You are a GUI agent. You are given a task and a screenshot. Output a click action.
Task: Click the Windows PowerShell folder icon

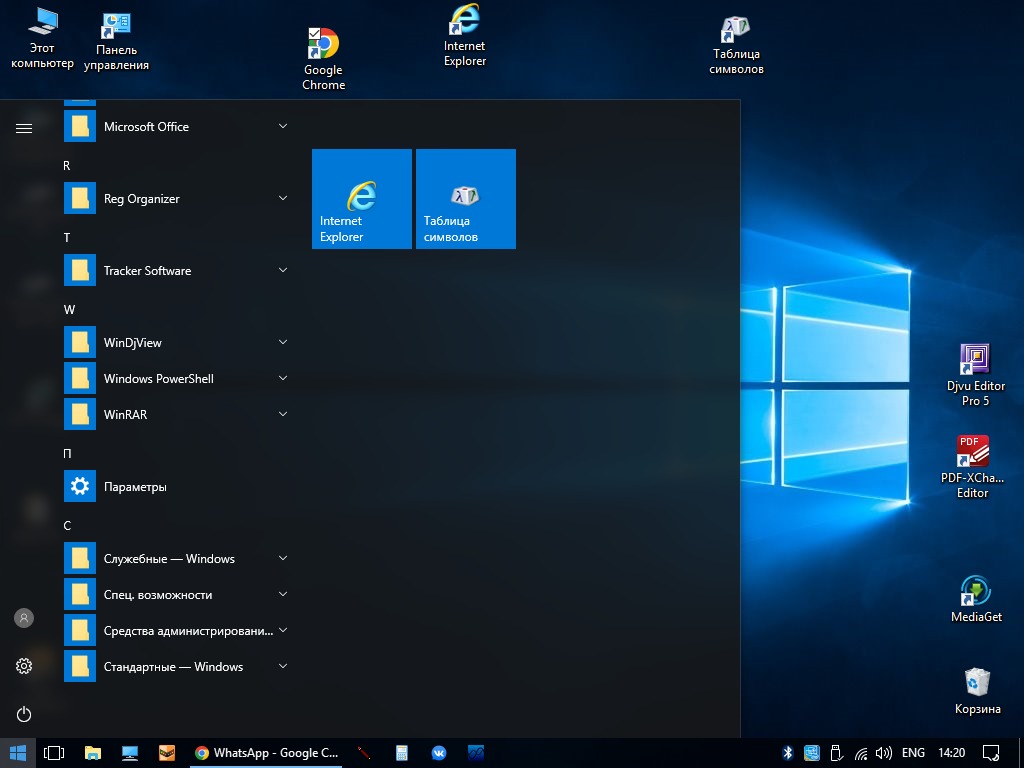click(x=80, y=378)
